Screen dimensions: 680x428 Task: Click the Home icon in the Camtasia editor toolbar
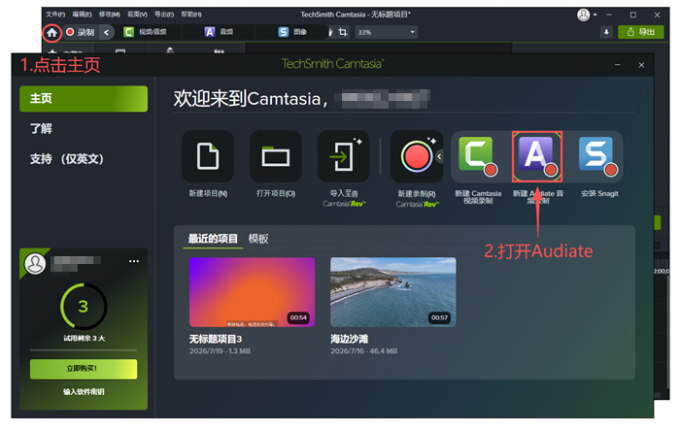point(52,33)
